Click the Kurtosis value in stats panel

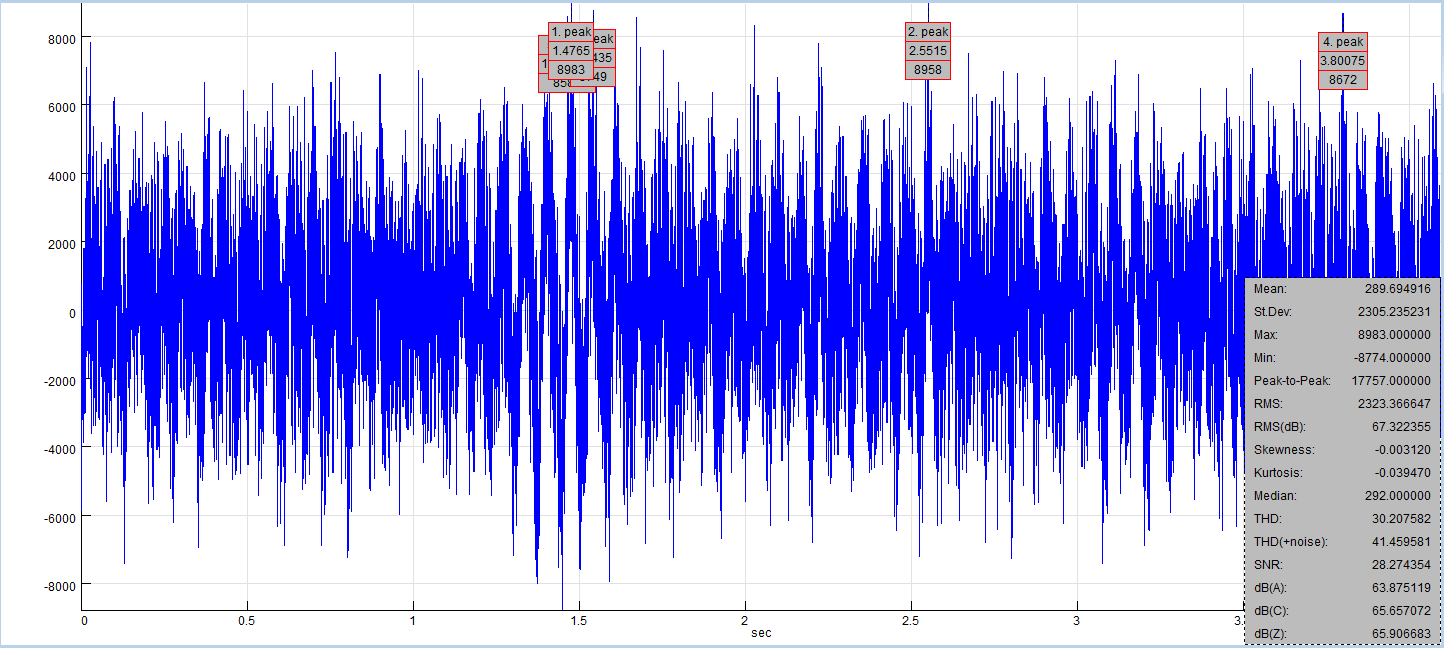coord(1401,473)
